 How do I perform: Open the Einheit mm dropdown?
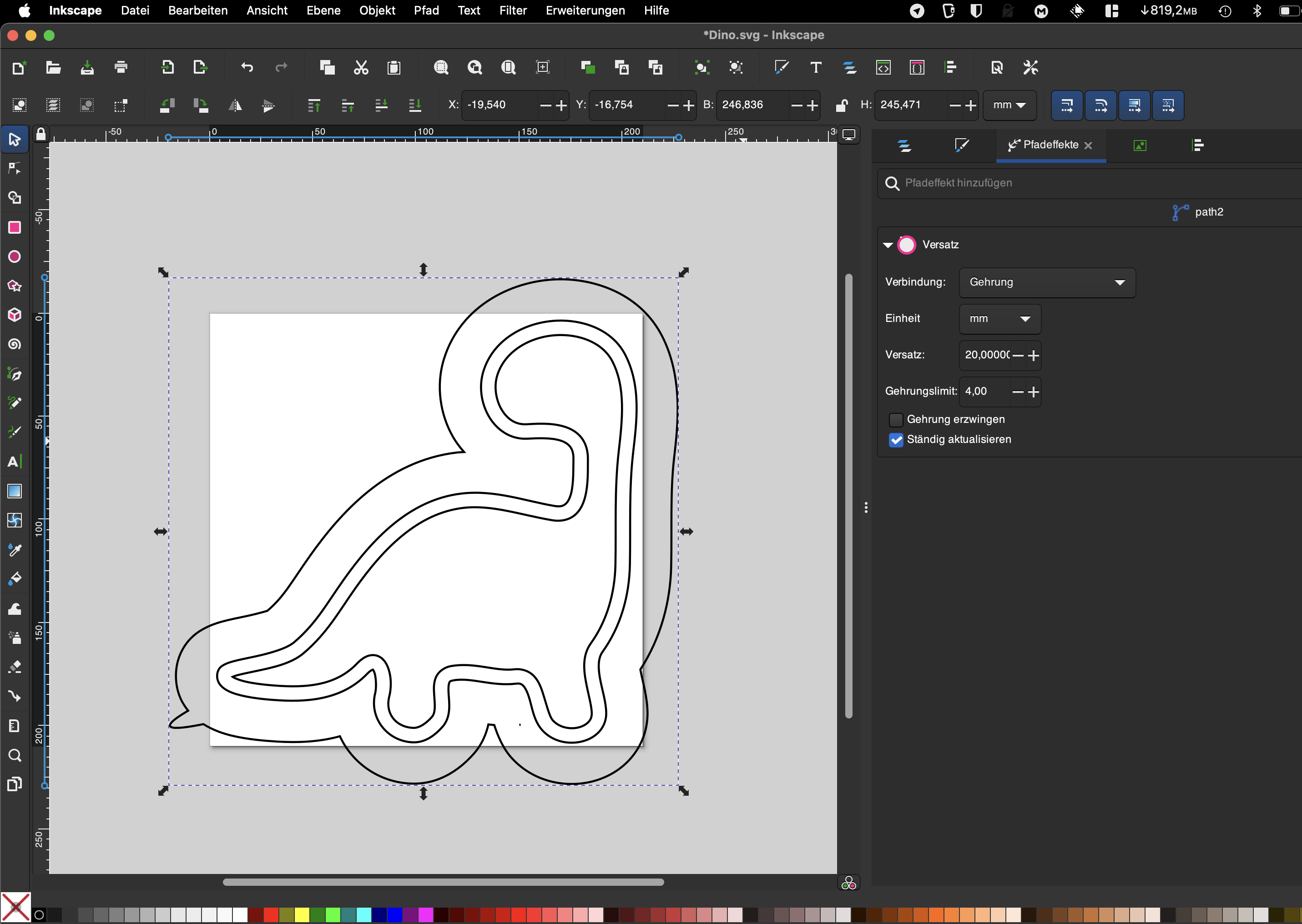(1000, 319)
